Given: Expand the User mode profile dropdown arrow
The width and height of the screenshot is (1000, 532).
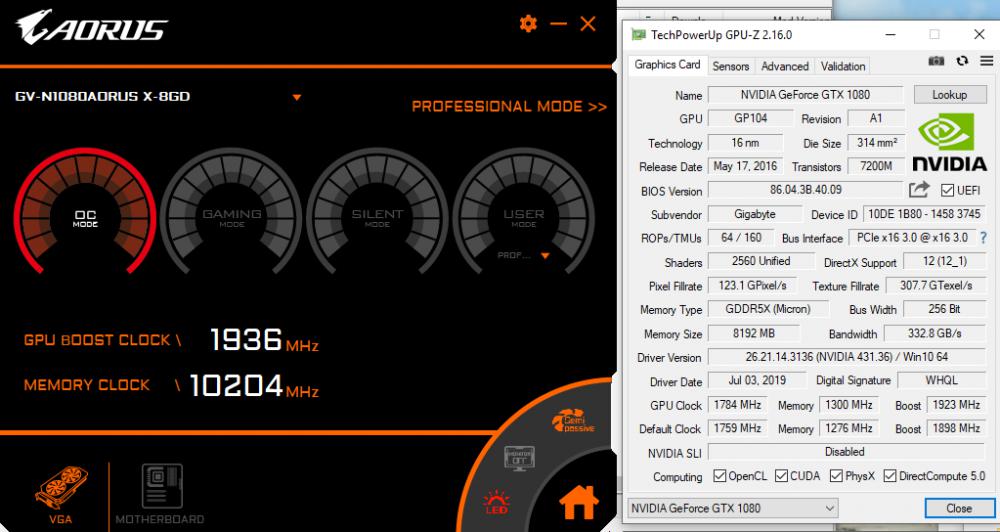Looking at the screenshot, I should coord(545,255).
